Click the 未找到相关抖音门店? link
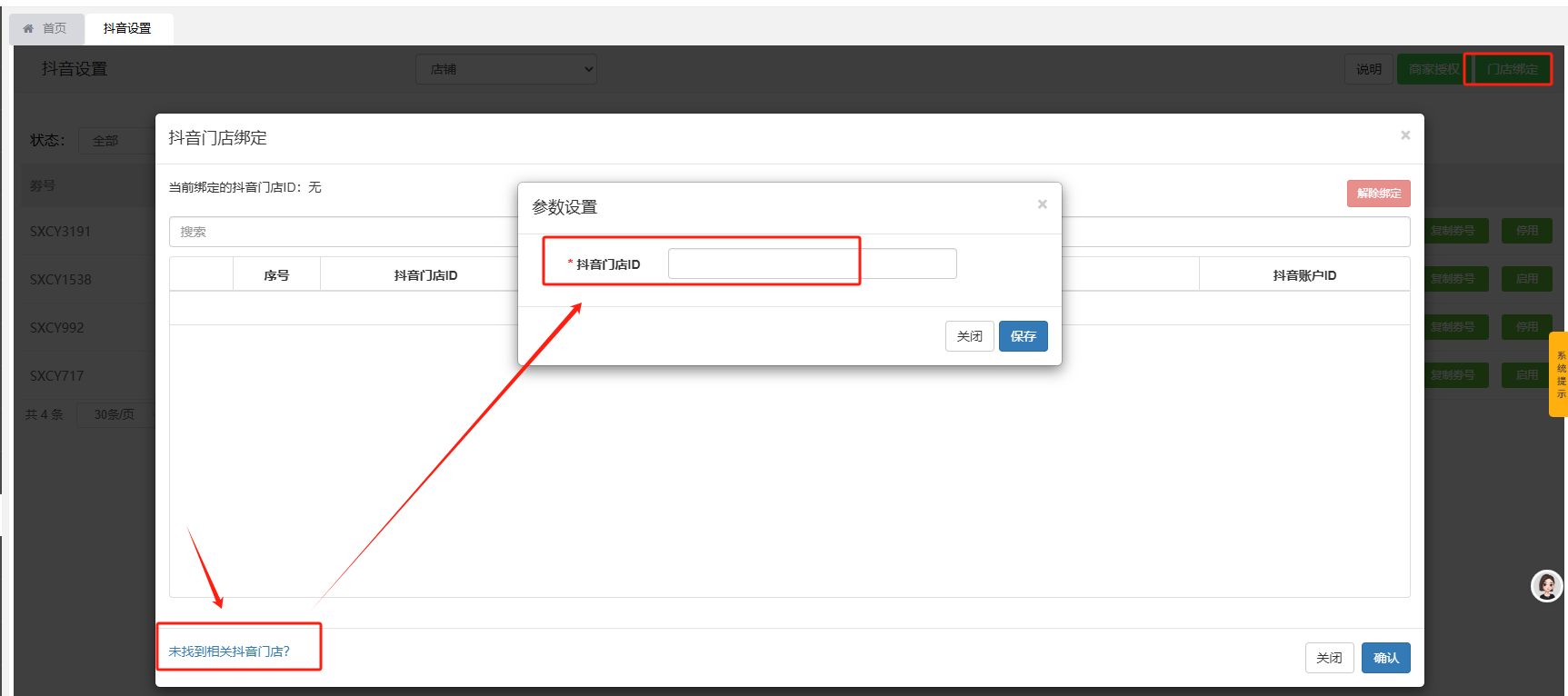This screenshot has height=696, width=1568. pos(229,651)
